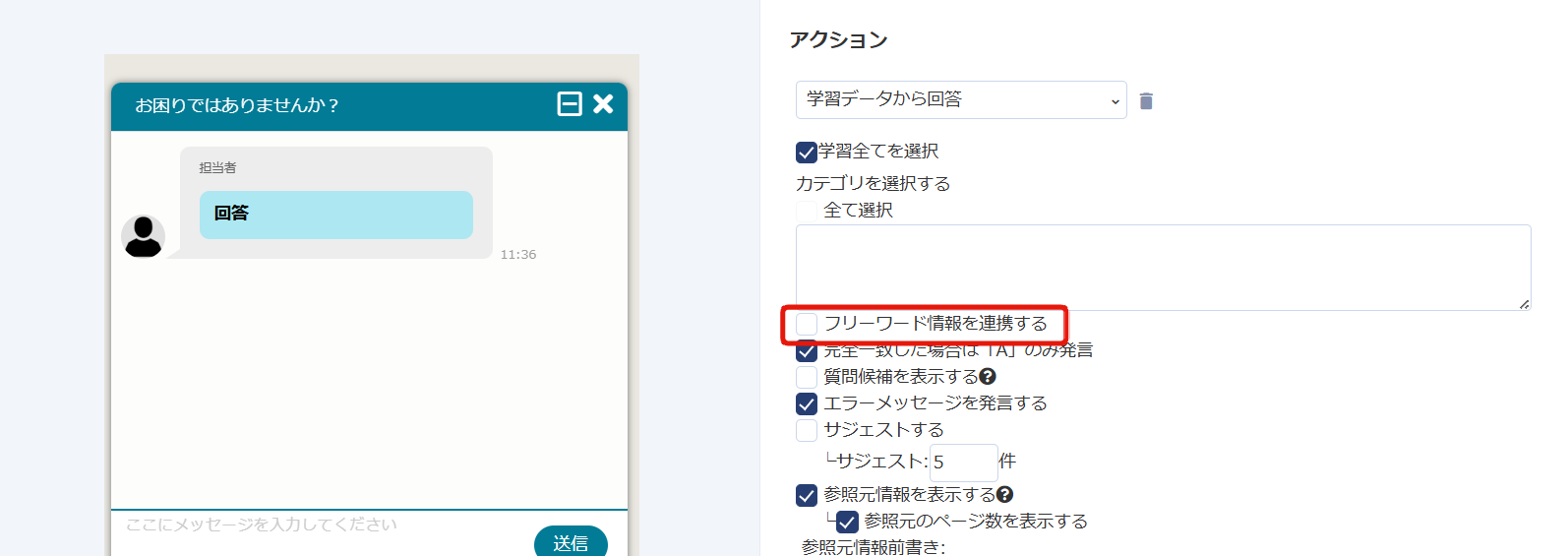Uncheck 参照元のページ数を表示する checkbox
The image size is (1568, 556).
coord(847,522)
